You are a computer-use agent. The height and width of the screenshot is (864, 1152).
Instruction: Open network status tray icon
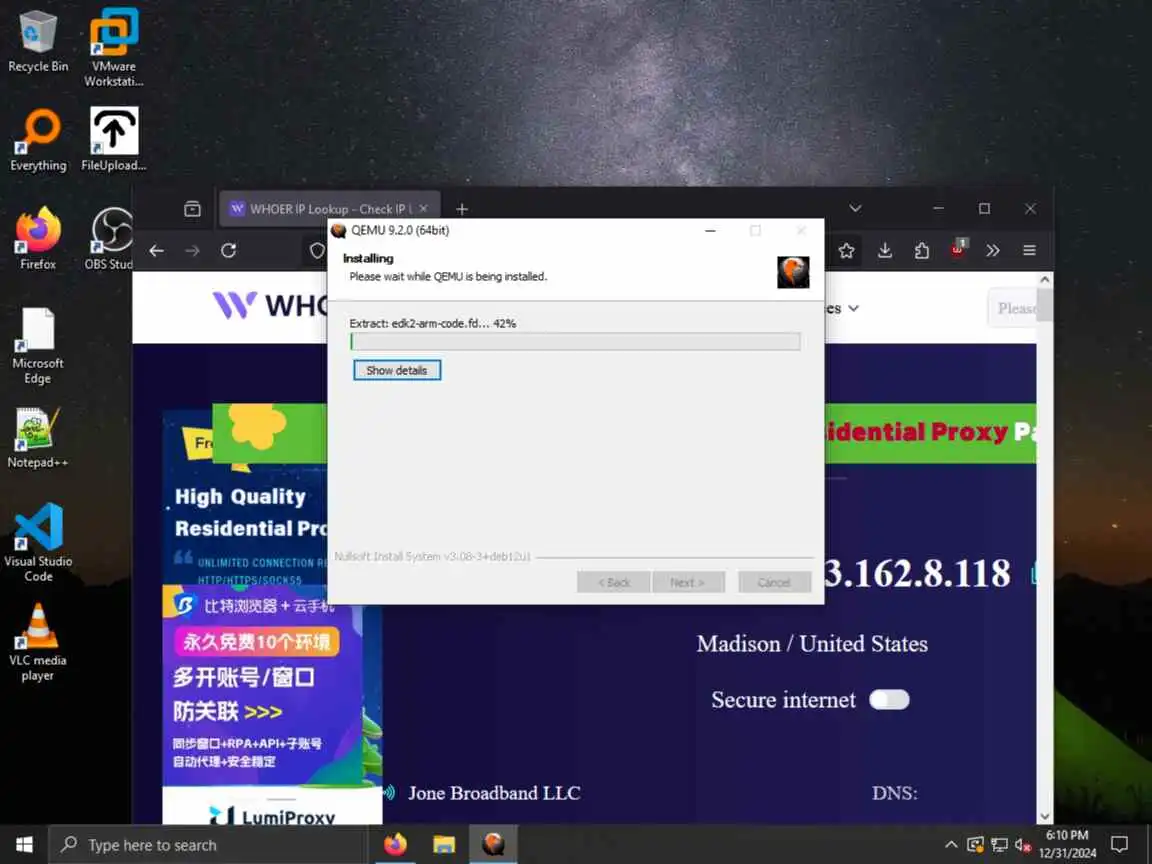[x=999, y=845]
